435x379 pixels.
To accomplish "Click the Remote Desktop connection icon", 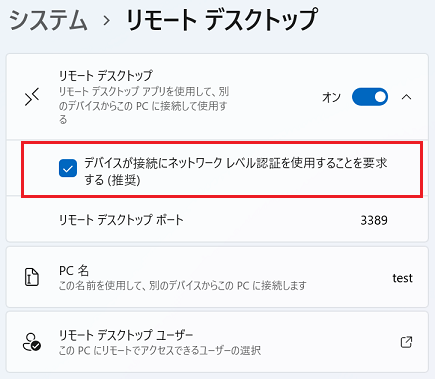I will pos(32,97).
